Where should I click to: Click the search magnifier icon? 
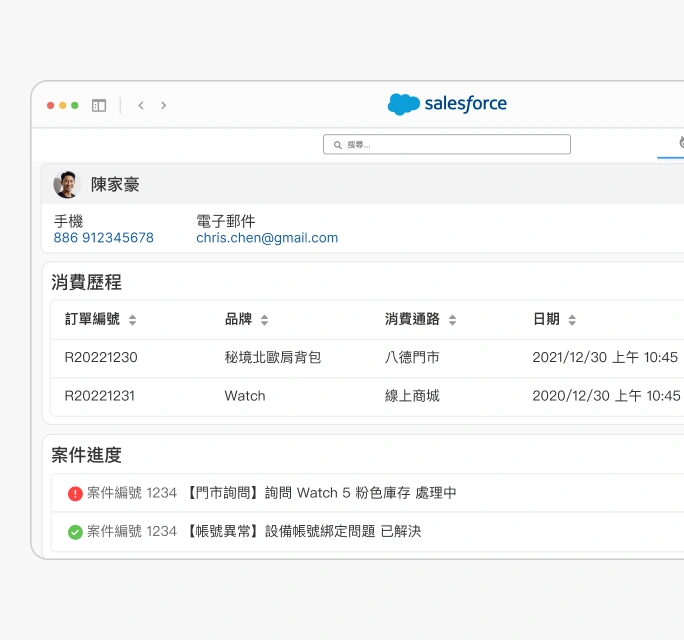pyautogui.click(x=338, y=145)
